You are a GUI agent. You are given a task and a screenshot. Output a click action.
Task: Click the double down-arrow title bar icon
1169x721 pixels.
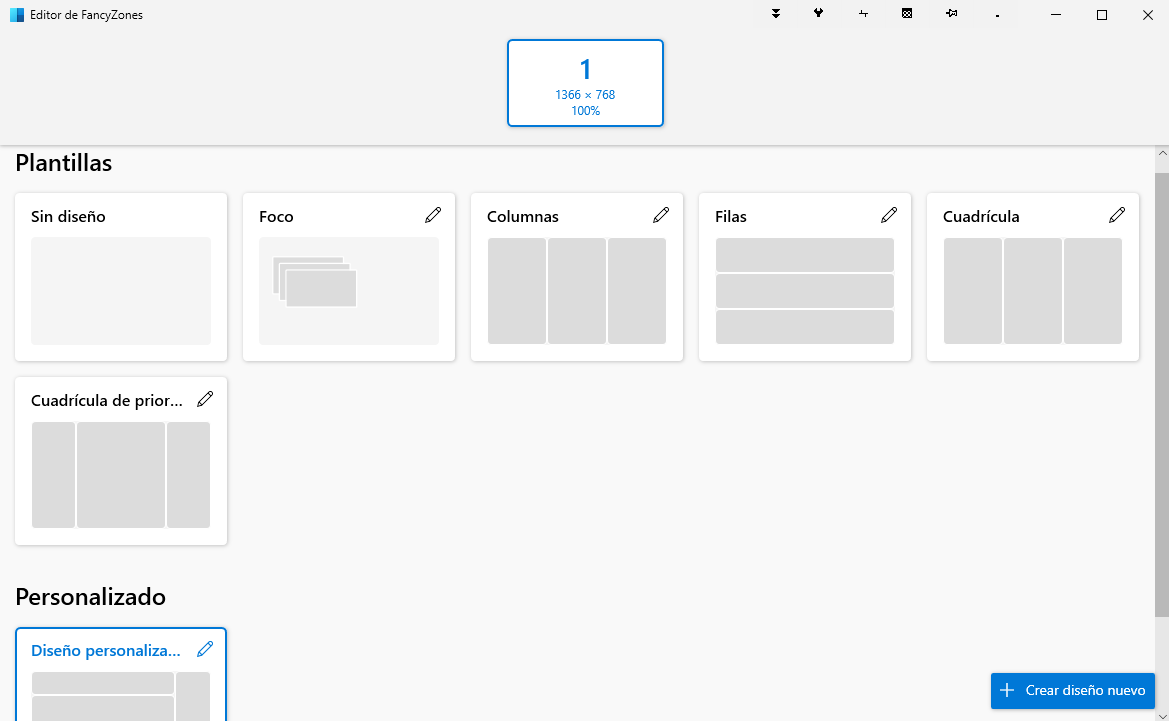coord(775,14)
